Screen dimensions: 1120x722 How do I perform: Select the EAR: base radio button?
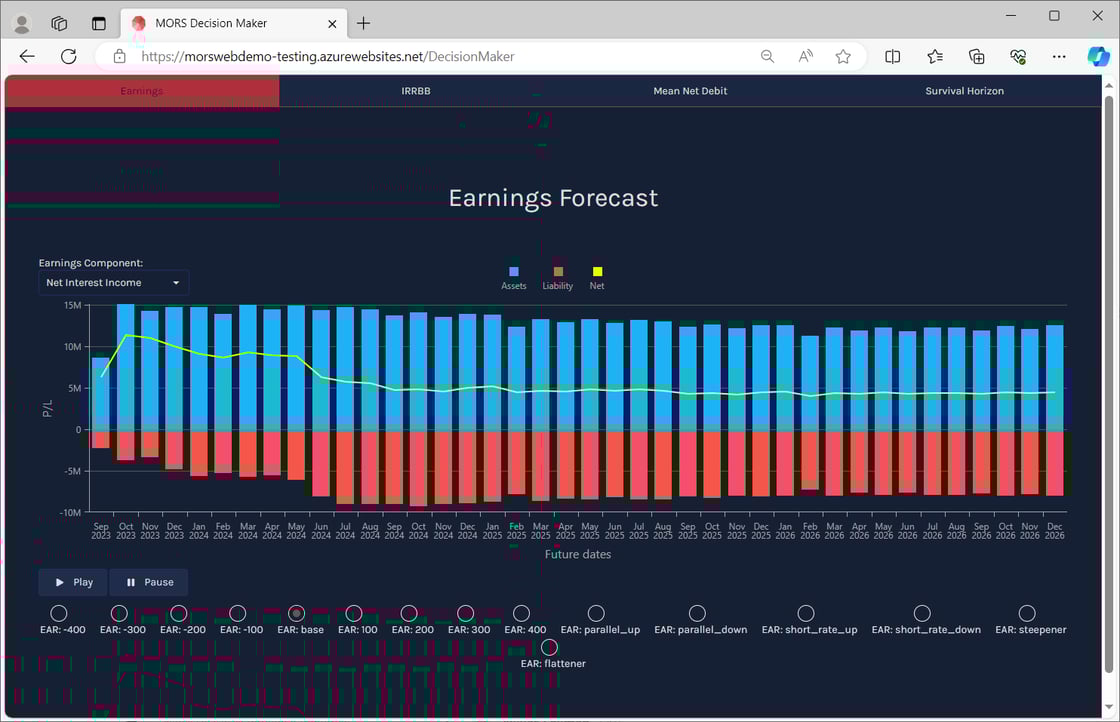click(296, 614)
